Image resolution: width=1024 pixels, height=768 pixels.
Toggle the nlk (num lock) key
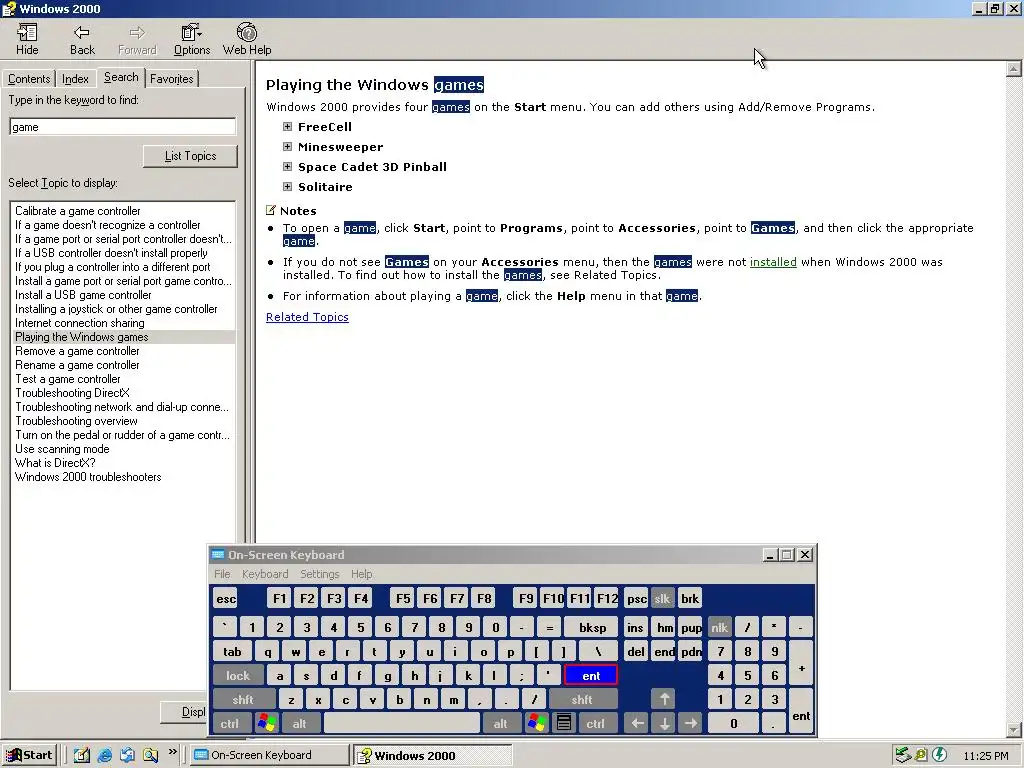click(719, 628)
